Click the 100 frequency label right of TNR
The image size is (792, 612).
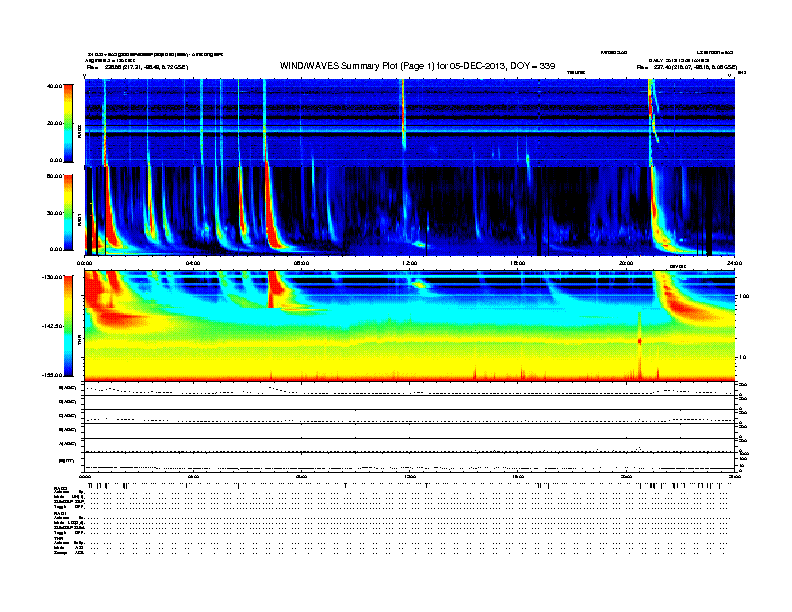point(744,296)
